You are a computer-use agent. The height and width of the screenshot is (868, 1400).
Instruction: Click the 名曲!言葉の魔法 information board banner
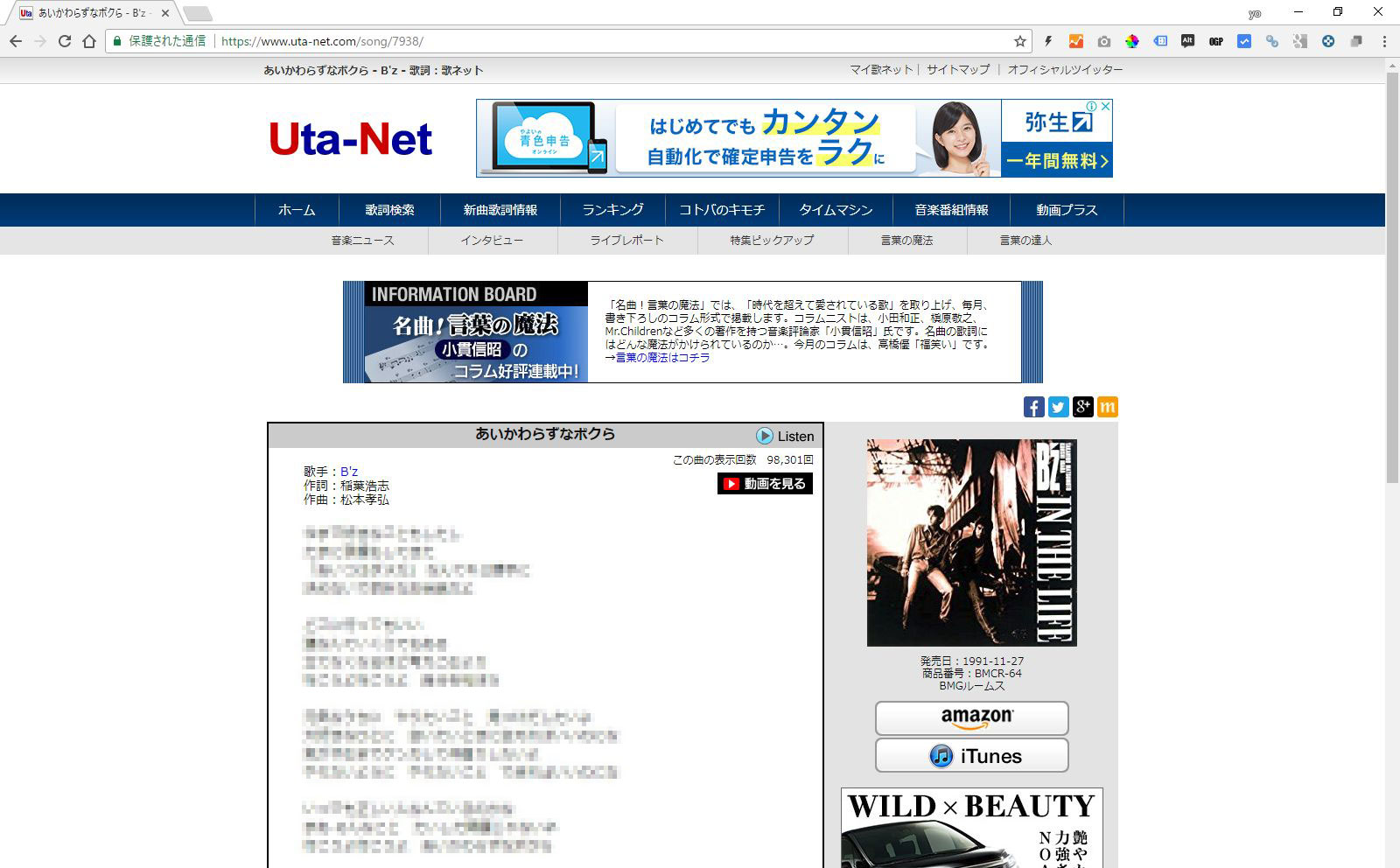[476, 332]
